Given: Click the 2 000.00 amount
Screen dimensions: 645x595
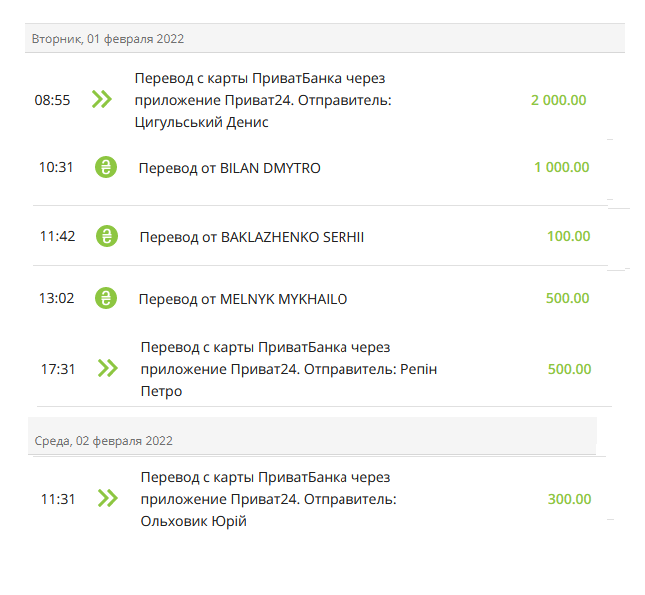Looking at the screenshot, I should point(559,100).
